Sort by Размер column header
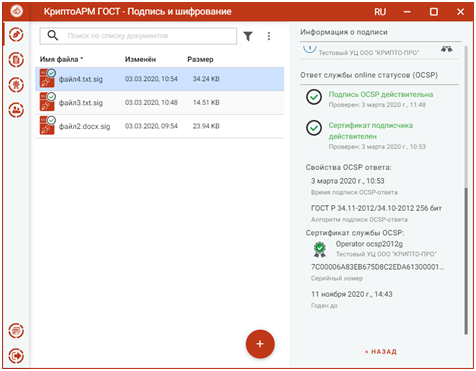Image resolution: width=476 pixels, height=371 pixels. click(200, 59)
